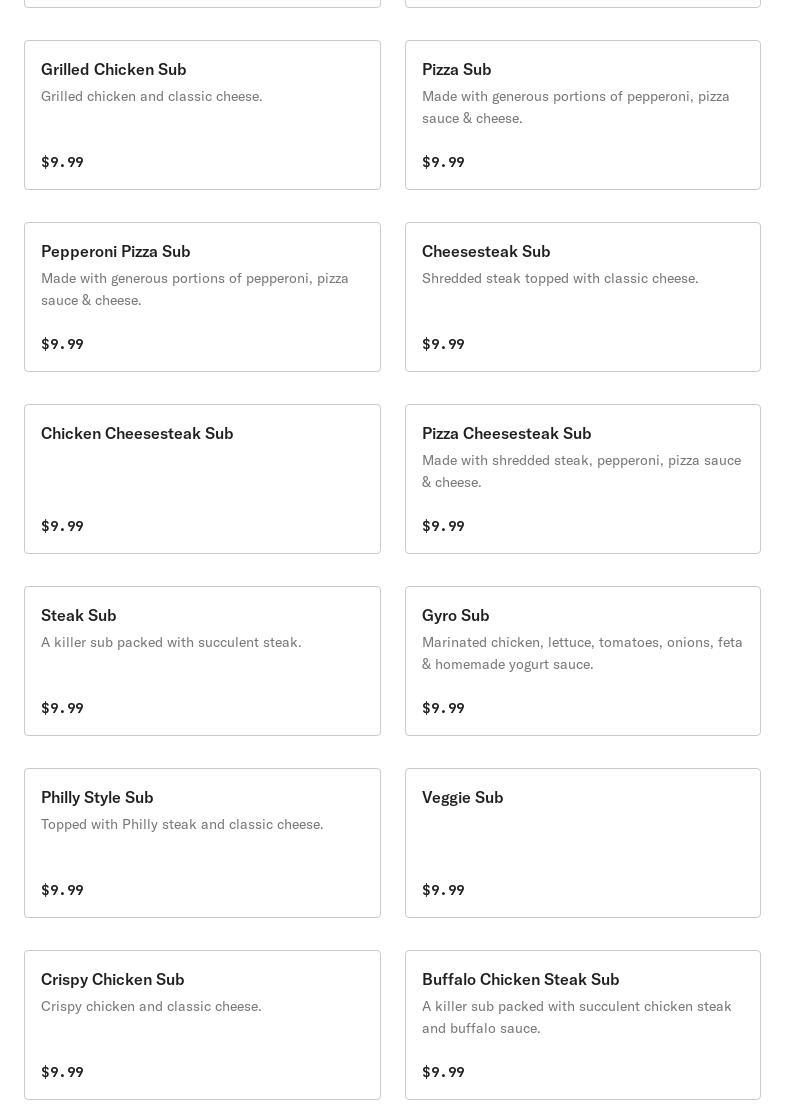The height and width of the screenshot is (1112, 785).
Task: Click the Steak Sub description text
Action: click(171, 642)
